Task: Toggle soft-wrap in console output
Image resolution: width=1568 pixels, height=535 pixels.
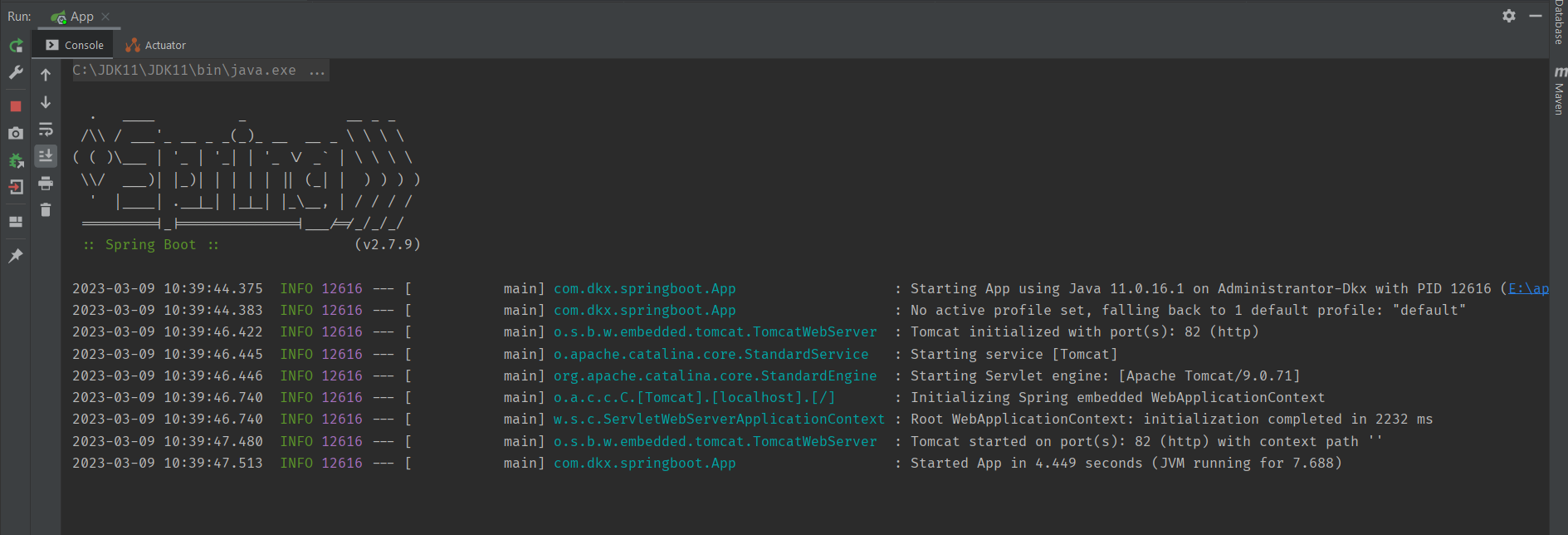Action: coord(46,130)
